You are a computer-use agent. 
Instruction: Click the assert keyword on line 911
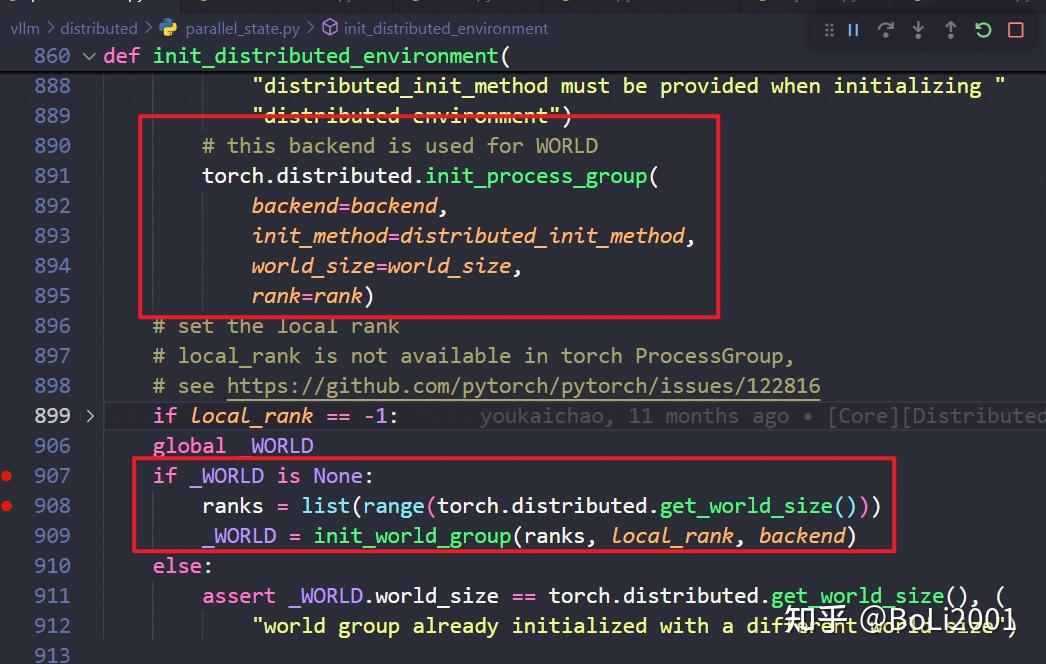(239, 596)
